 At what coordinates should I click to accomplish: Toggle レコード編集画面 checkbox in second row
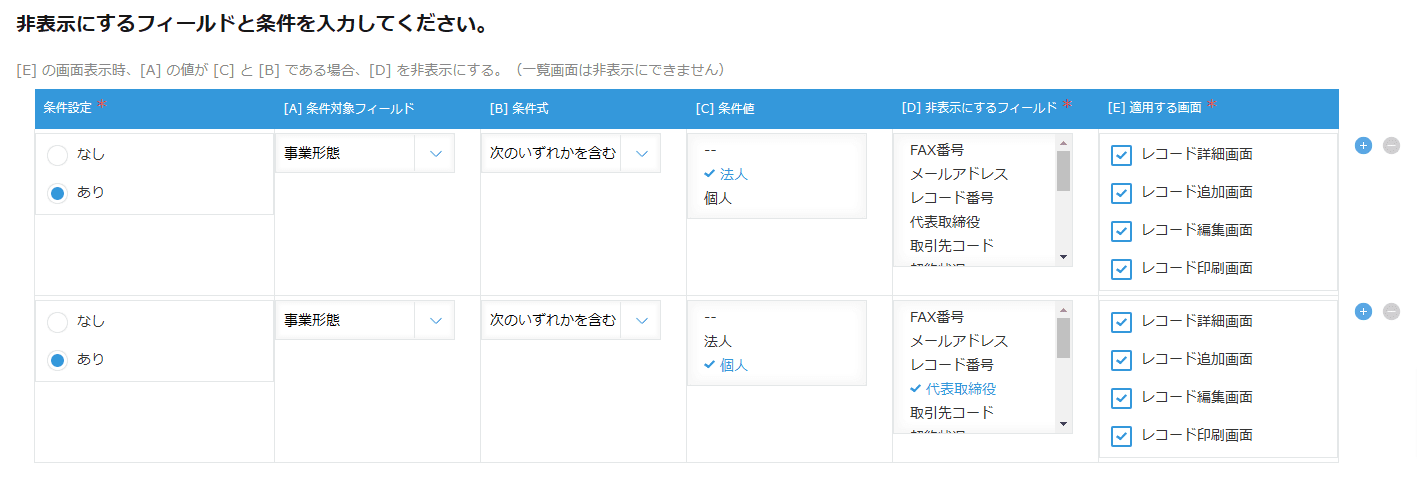1122,398
